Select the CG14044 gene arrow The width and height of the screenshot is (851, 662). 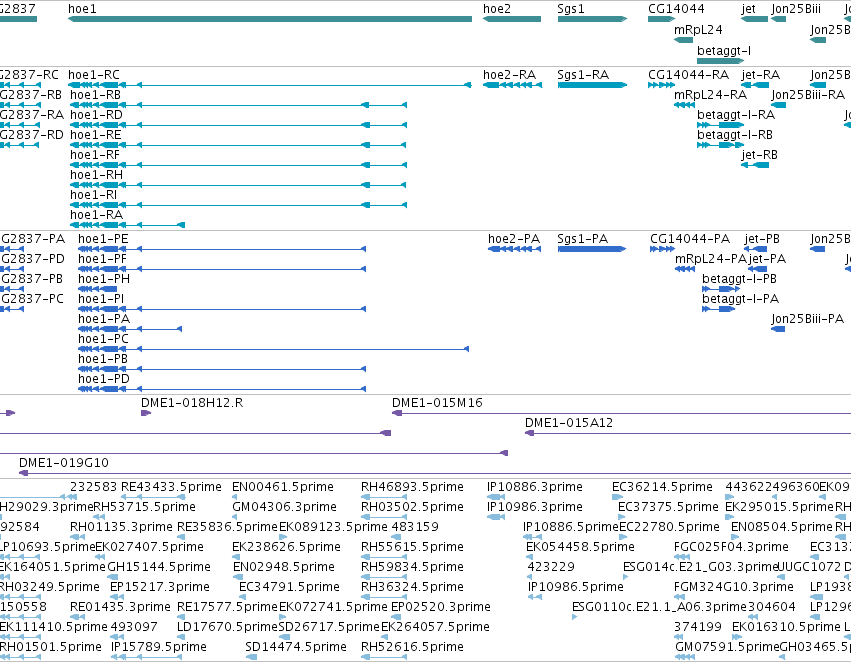[662, 19]
